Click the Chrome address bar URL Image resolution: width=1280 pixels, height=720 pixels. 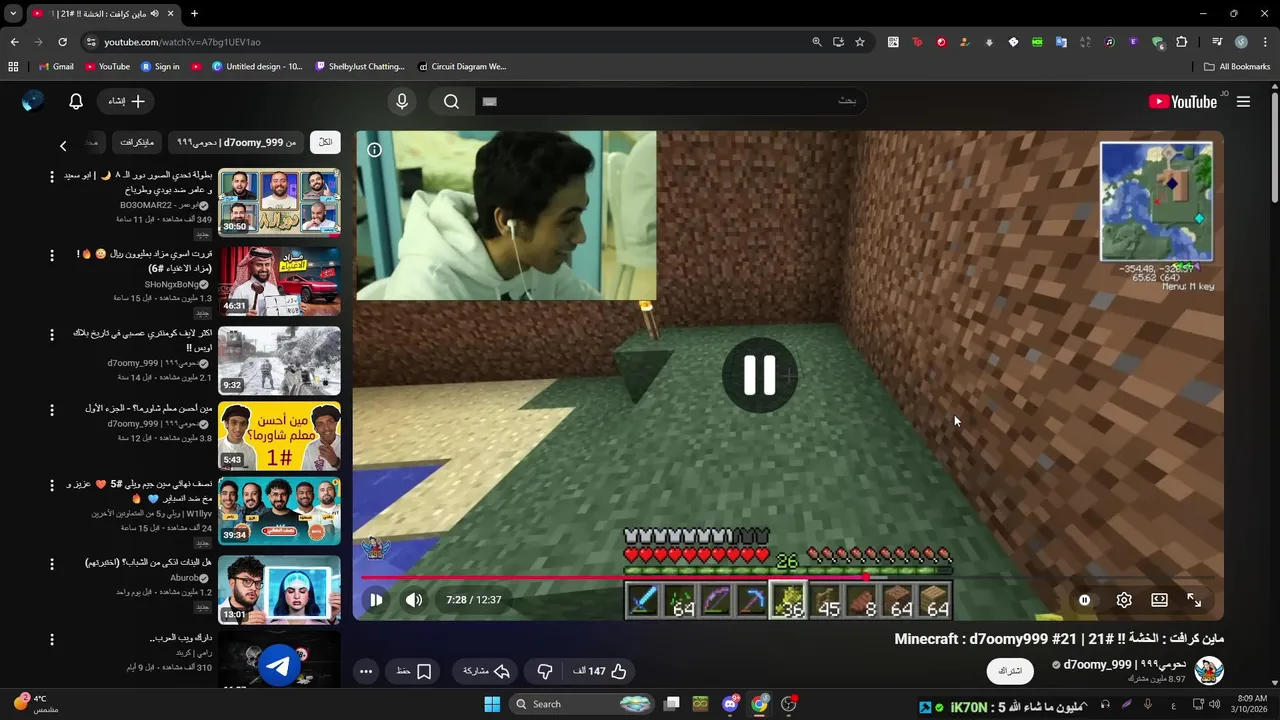183,42
